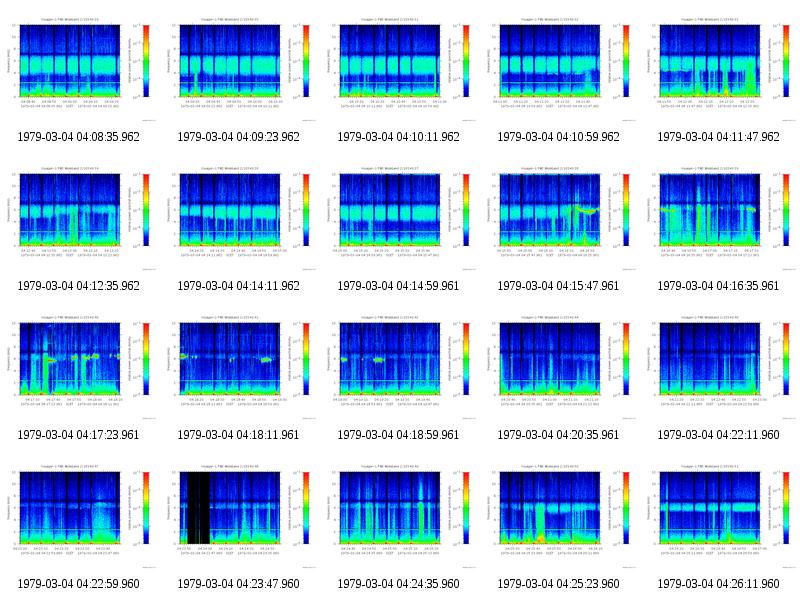Click caption text '1979-03-04 04:22:59.960'
This screenshot has height=596, width=800.
[x=79, y=584]
